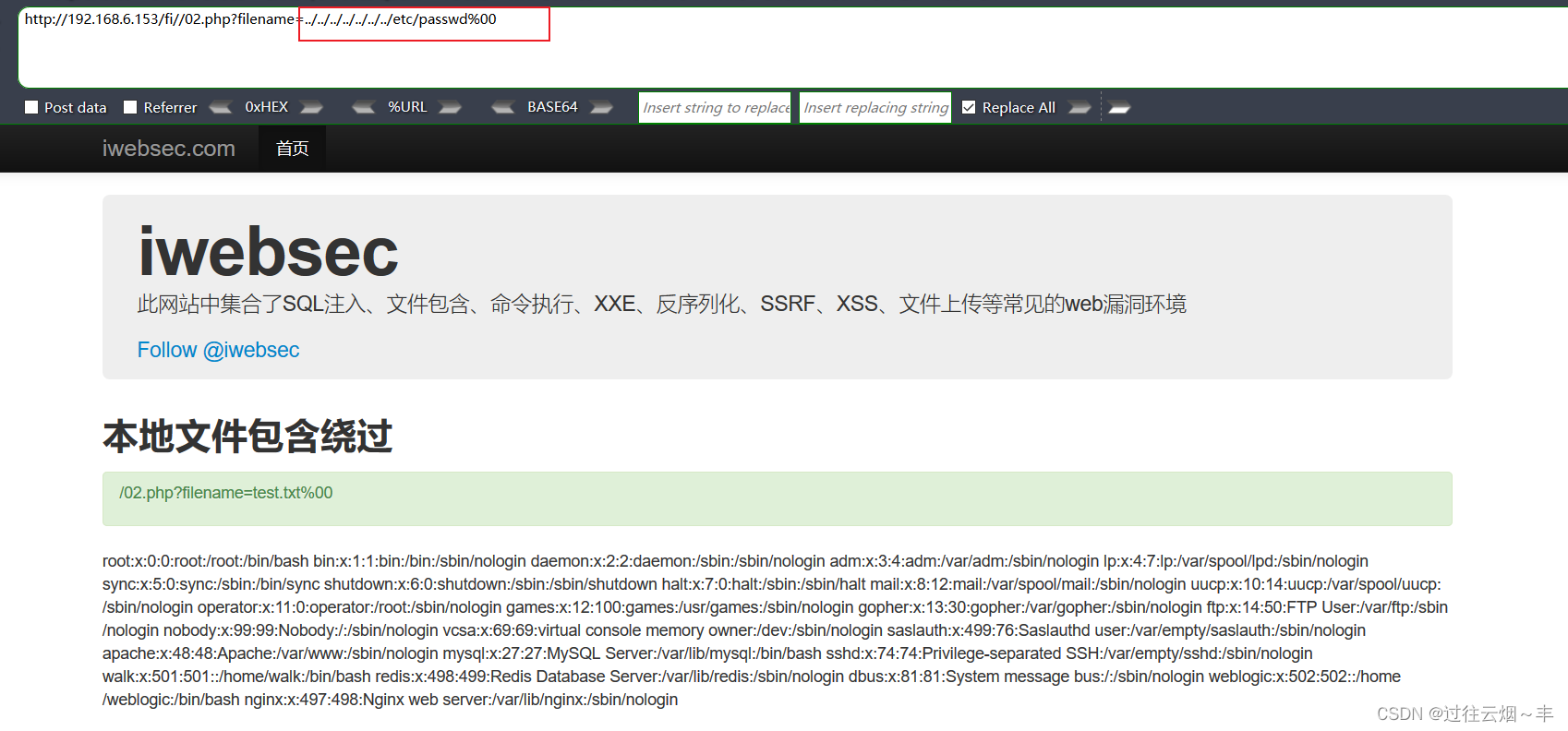This screenshot has height=731, width=1568.
Task: Enable the Post data checkbox
Action: [31, 107]
